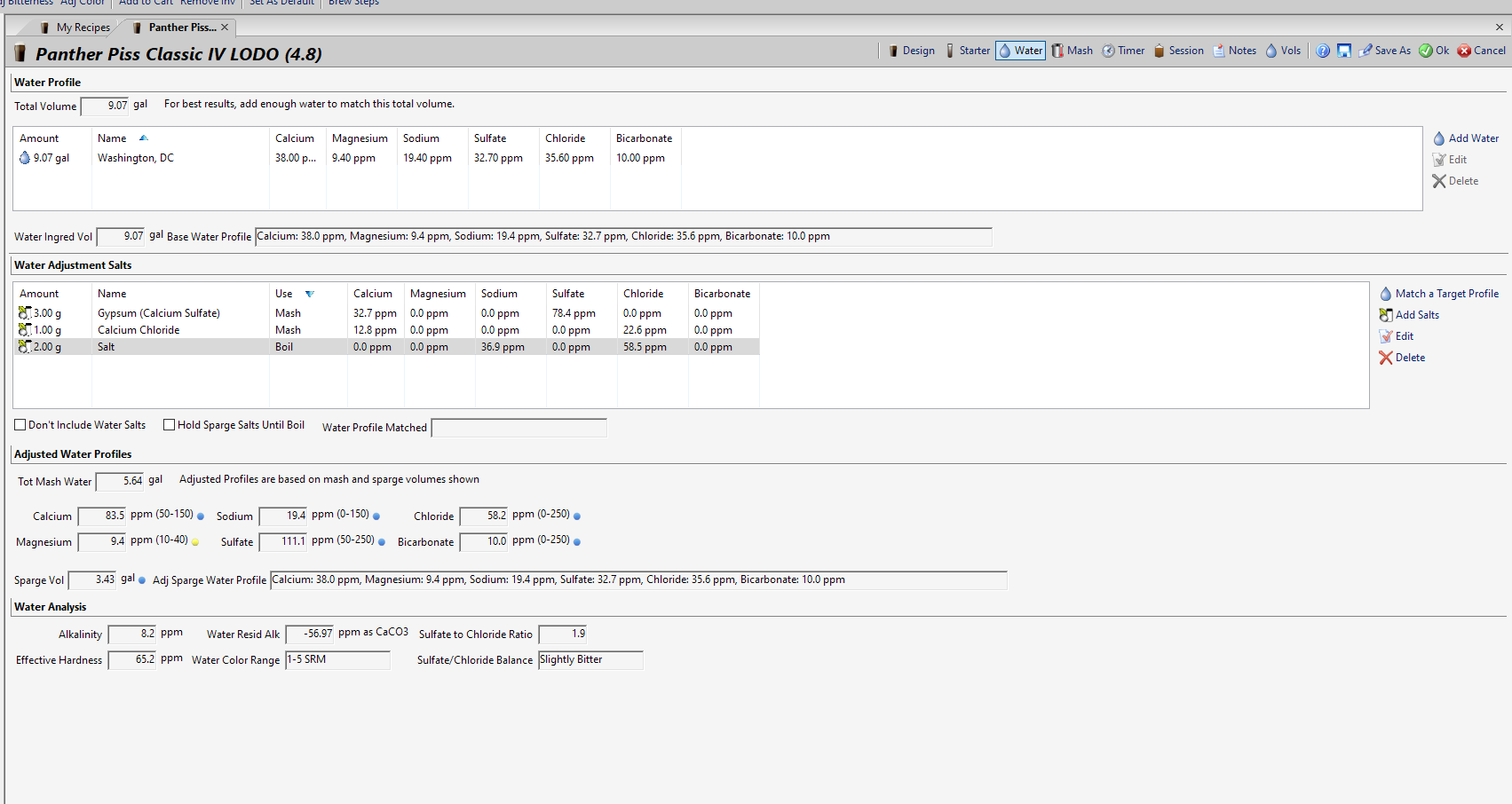Click Delete beside the water profile list

[x=1455, y=181]
